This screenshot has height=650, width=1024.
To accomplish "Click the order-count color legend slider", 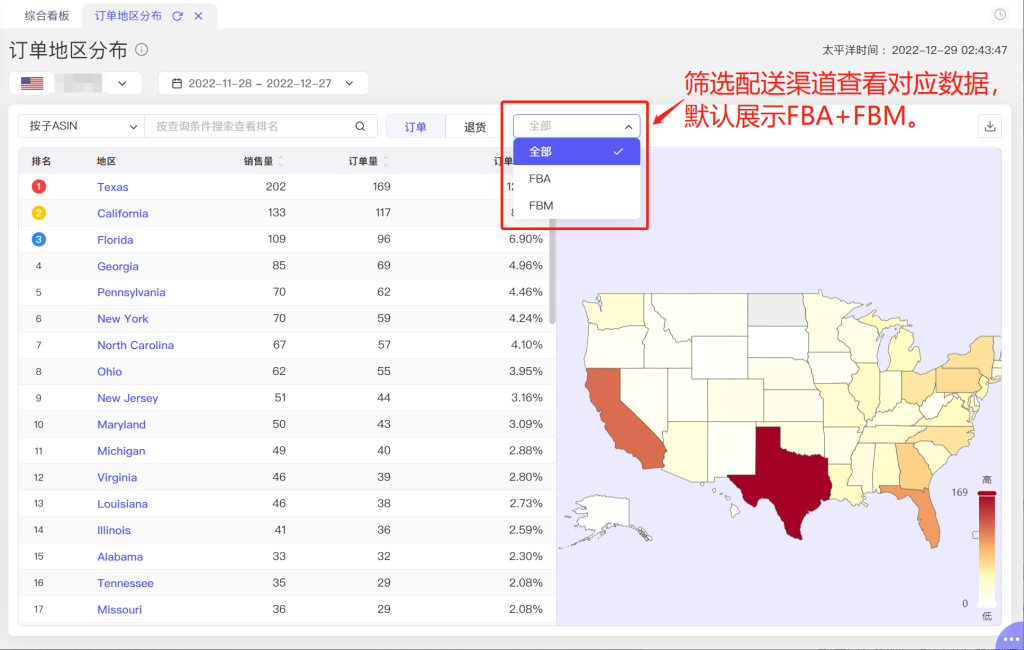I will [987, 549].
